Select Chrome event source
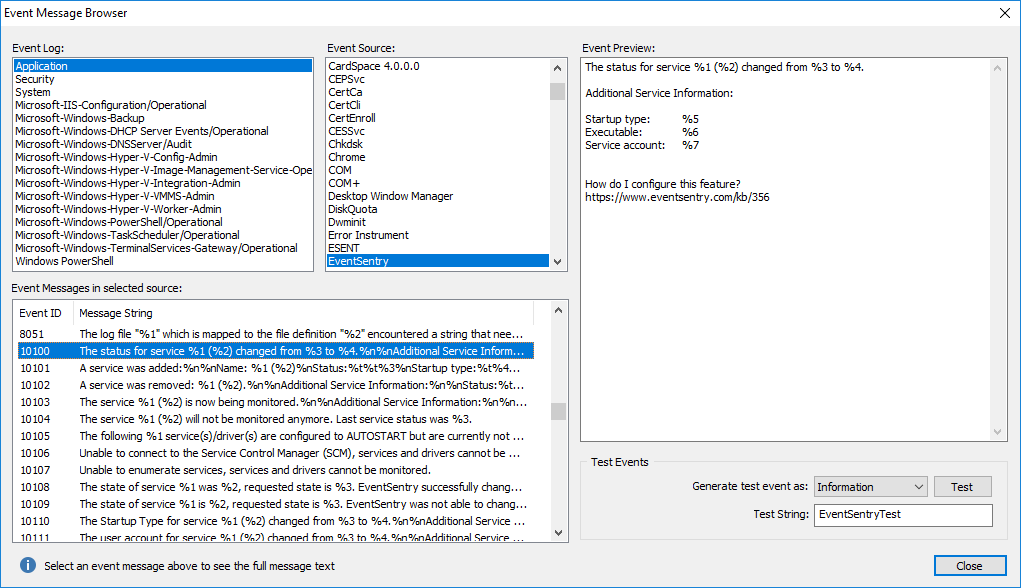 pyautogui.click(x=438, y=157)
